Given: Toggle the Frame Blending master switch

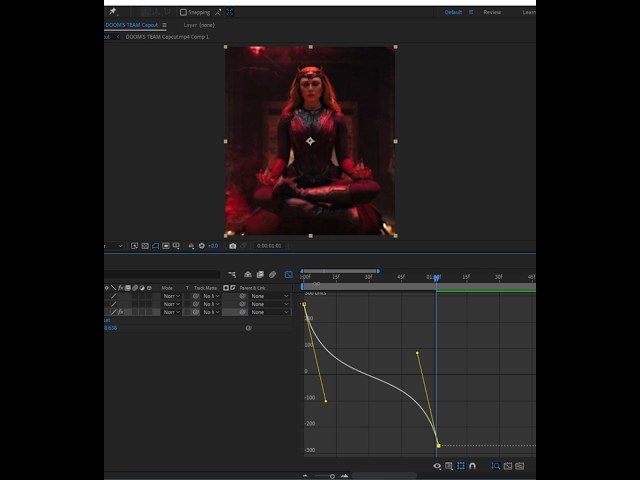Looking at the screenshot, I should [x=260, y=274].
